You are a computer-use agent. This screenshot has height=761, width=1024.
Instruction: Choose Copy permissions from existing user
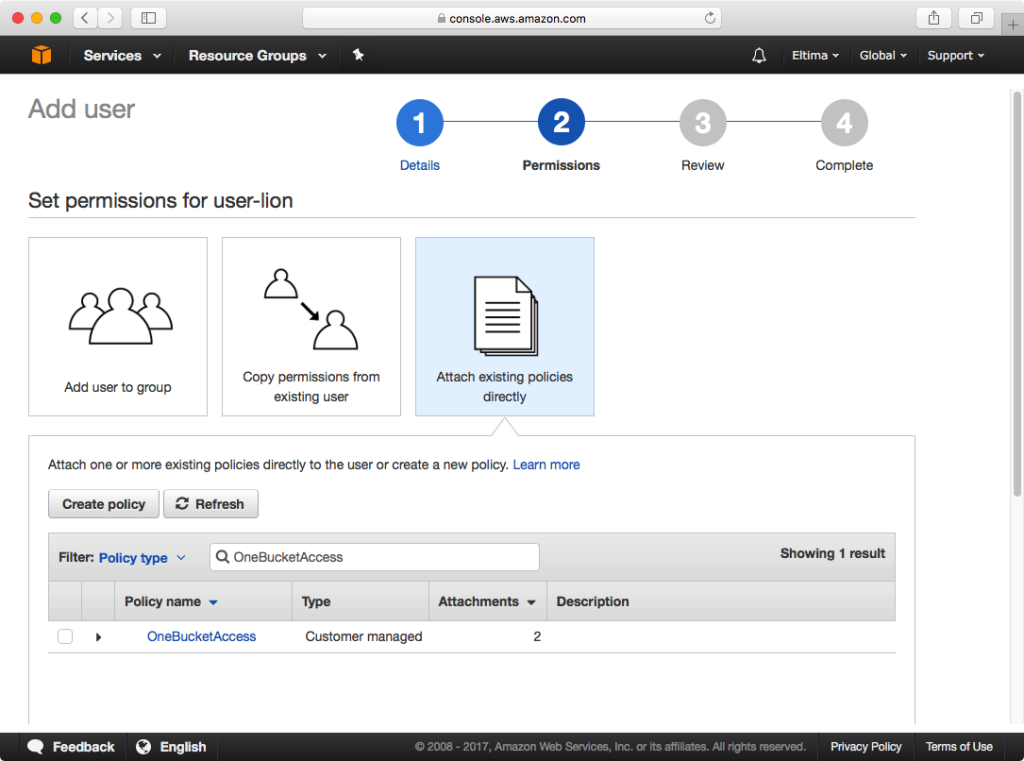click(x=311, y=326)
